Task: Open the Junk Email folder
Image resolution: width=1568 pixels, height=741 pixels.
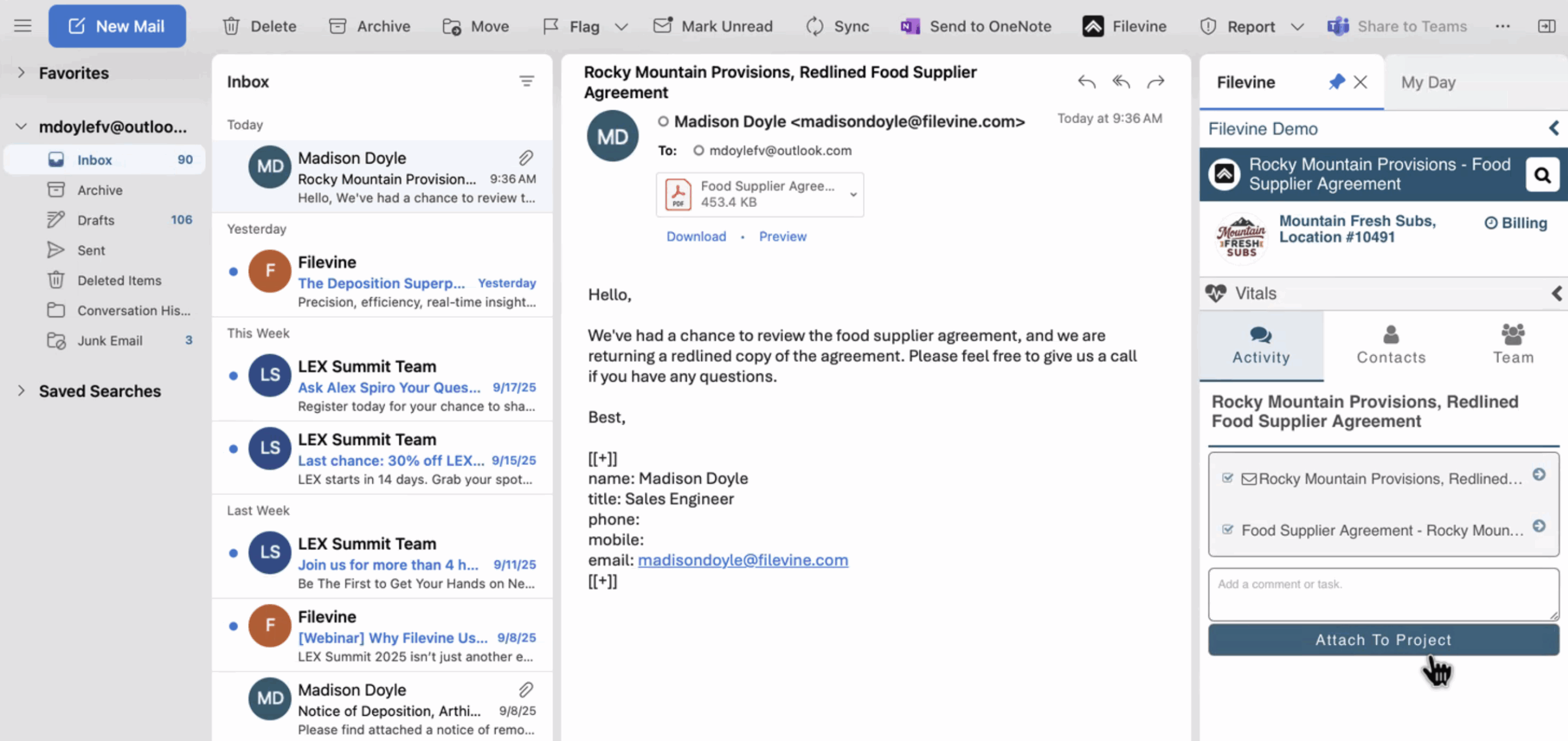Action: 110,340
